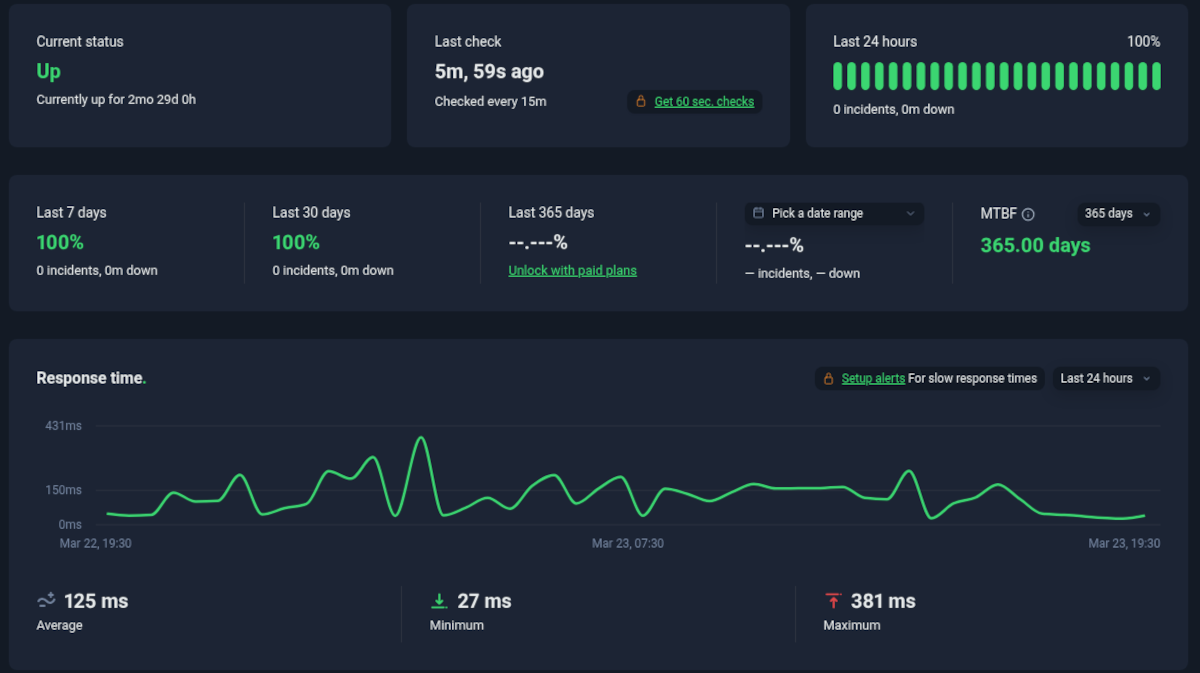Screen dimensions: 1200x673
Task: Open the Last 24 hours chart range dropdown
Action: (x=1105, y=379)
